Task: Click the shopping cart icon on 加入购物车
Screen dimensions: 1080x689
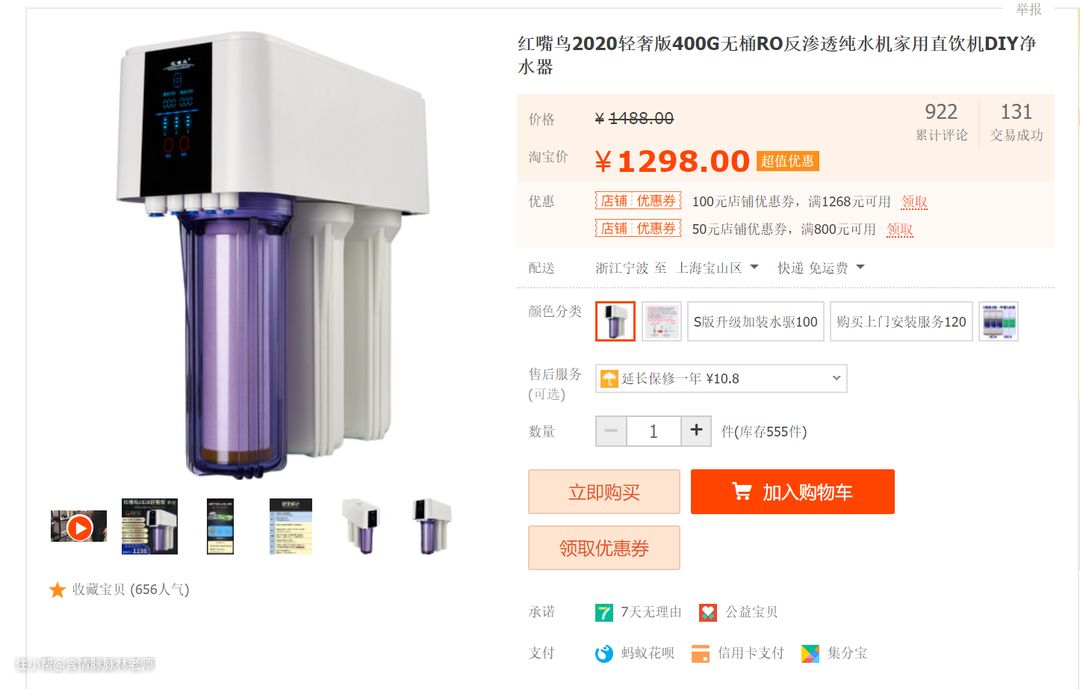Action: coord(742,491)
